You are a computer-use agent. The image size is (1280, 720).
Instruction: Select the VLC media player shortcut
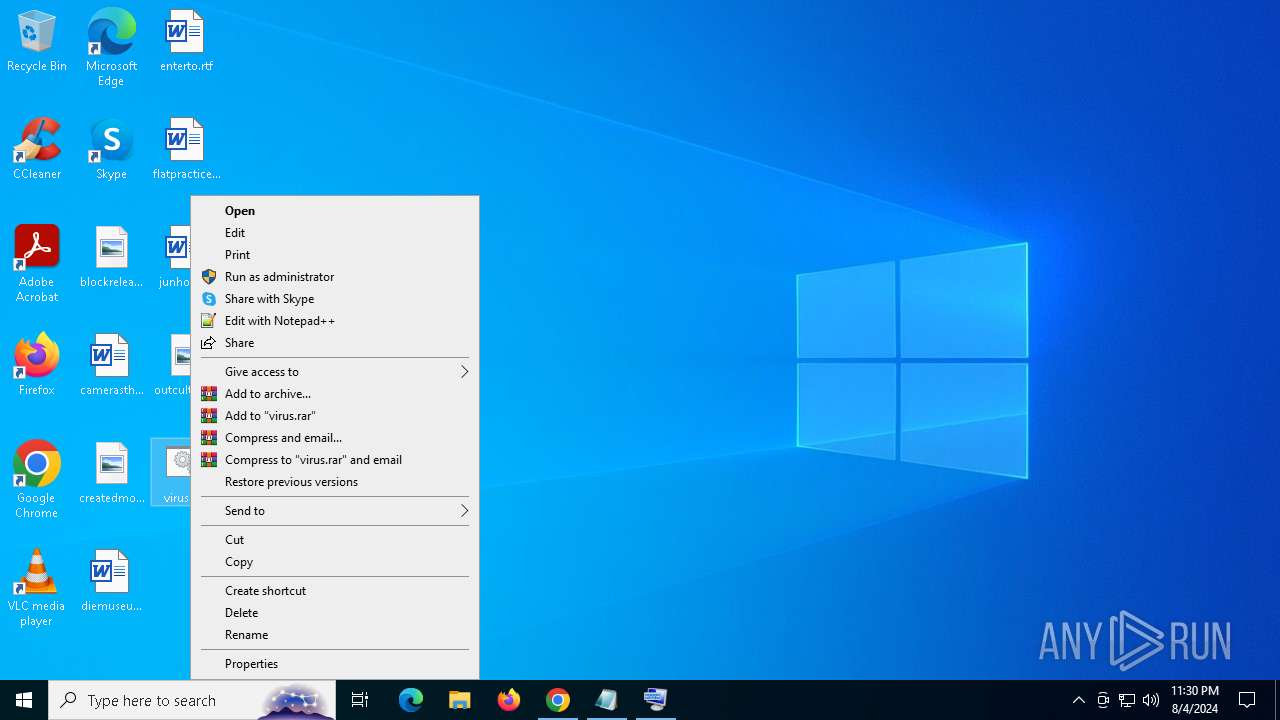pos(37,588)
